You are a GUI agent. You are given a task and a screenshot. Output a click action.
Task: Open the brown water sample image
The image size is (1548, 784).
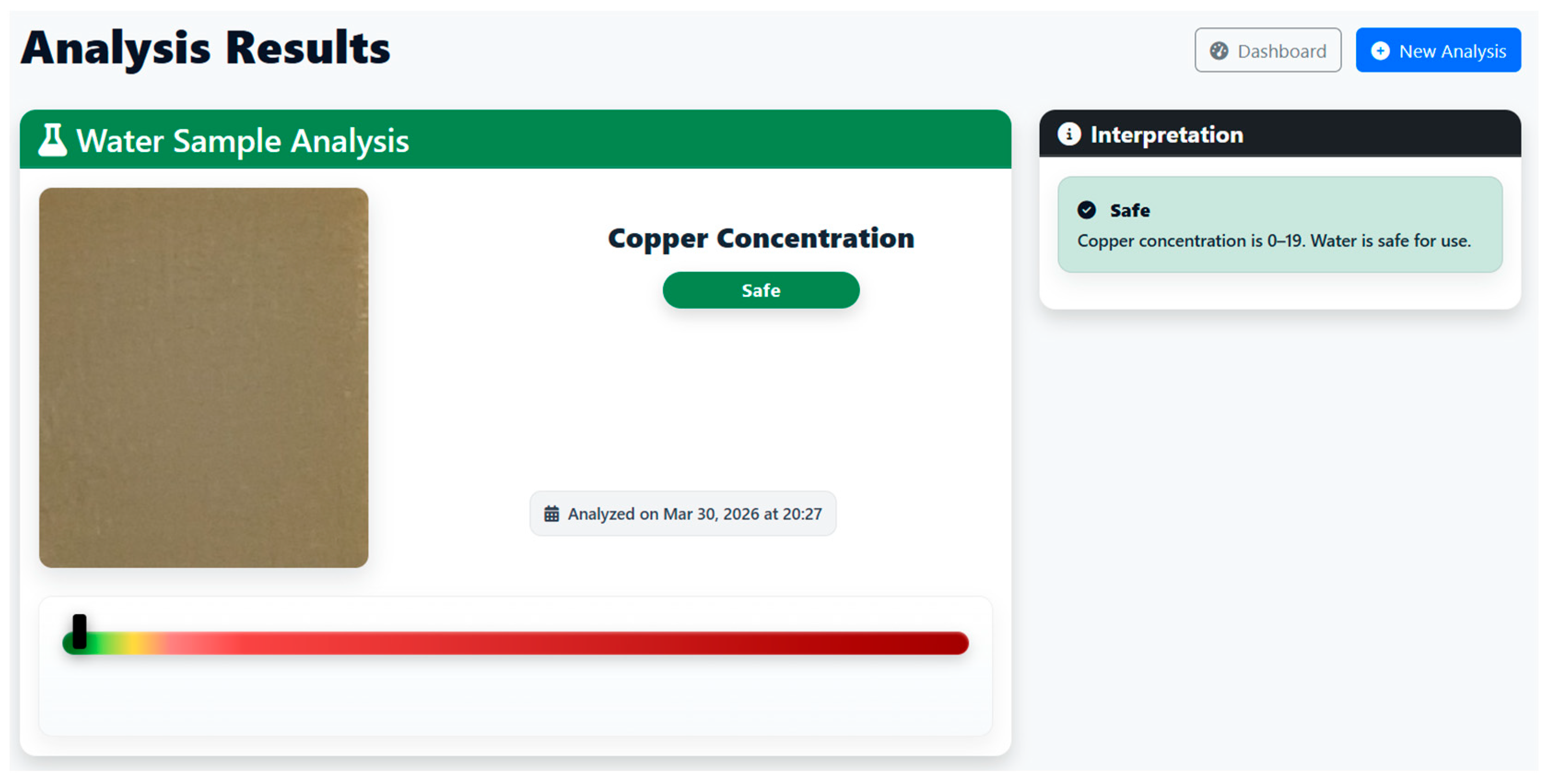204,377
